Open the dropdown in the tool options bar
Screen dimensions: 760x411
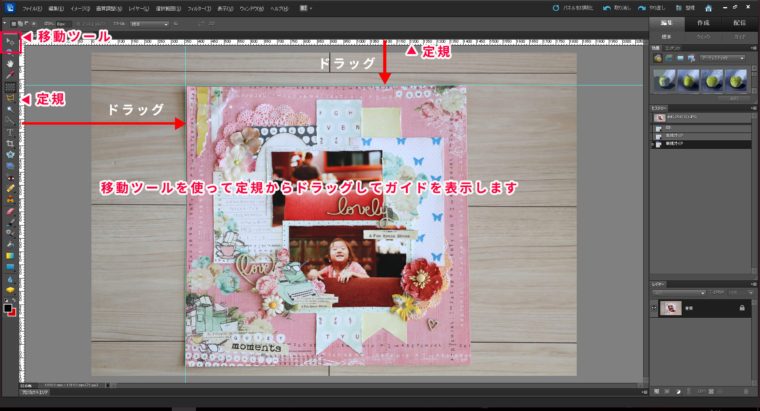click(x=150, y=21)
